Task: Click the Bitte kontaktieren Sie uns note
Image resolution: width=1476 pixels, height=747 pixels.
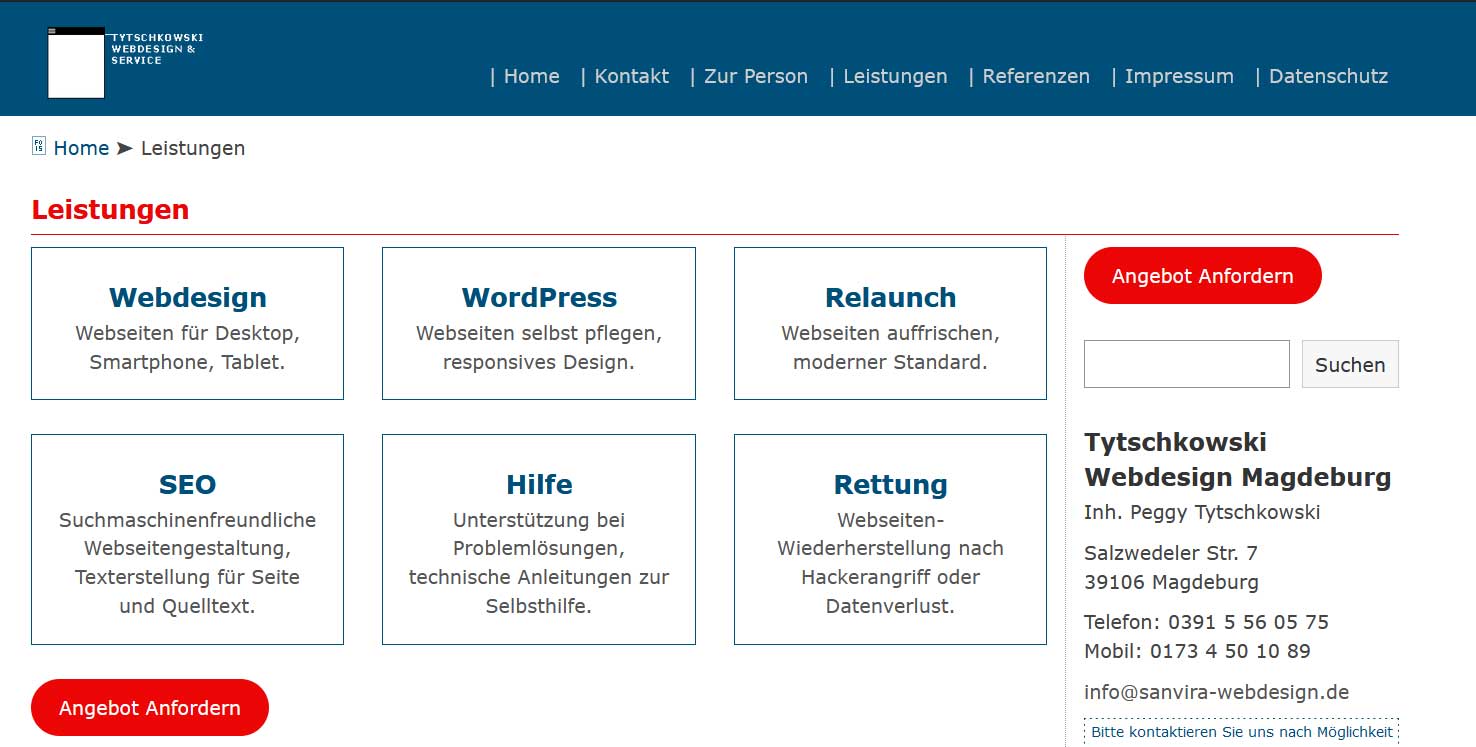Action: (1241, 732)
